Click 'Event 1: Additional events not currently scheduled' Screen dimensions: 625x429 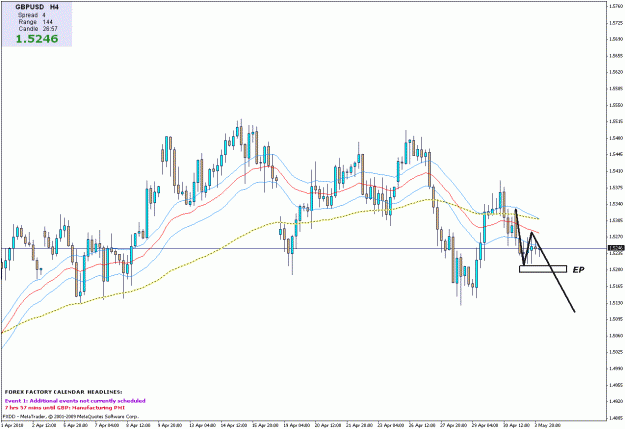[75, 401]
